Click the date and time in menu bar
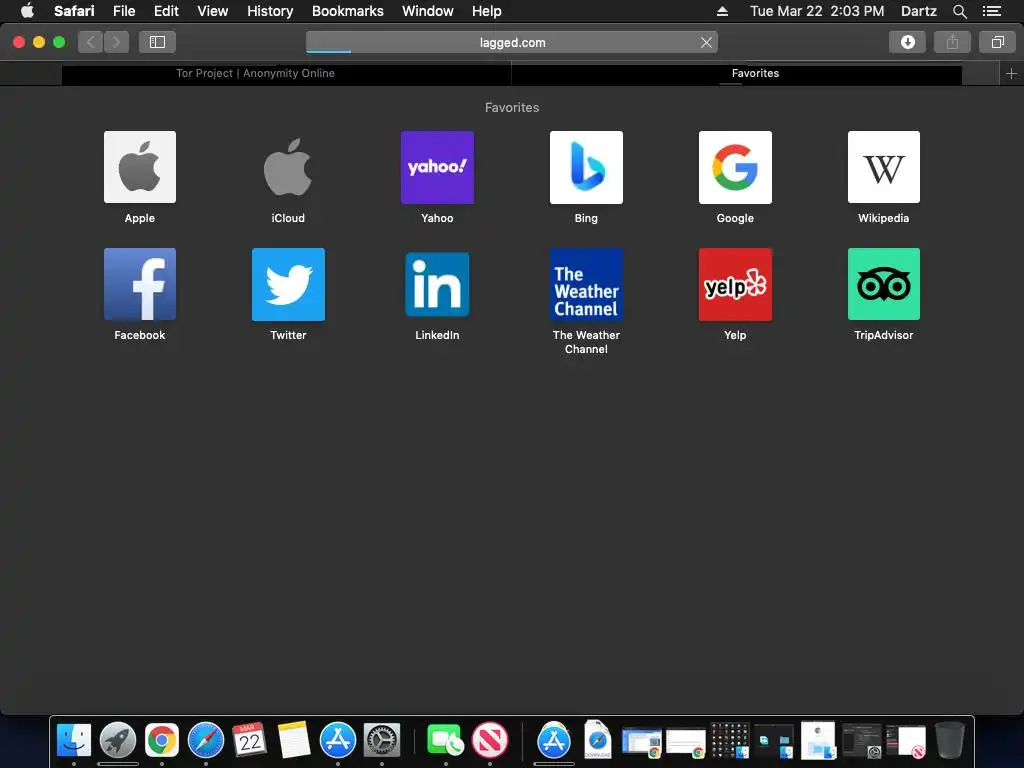Viewport: 1024px width, 768px height. 817,11
